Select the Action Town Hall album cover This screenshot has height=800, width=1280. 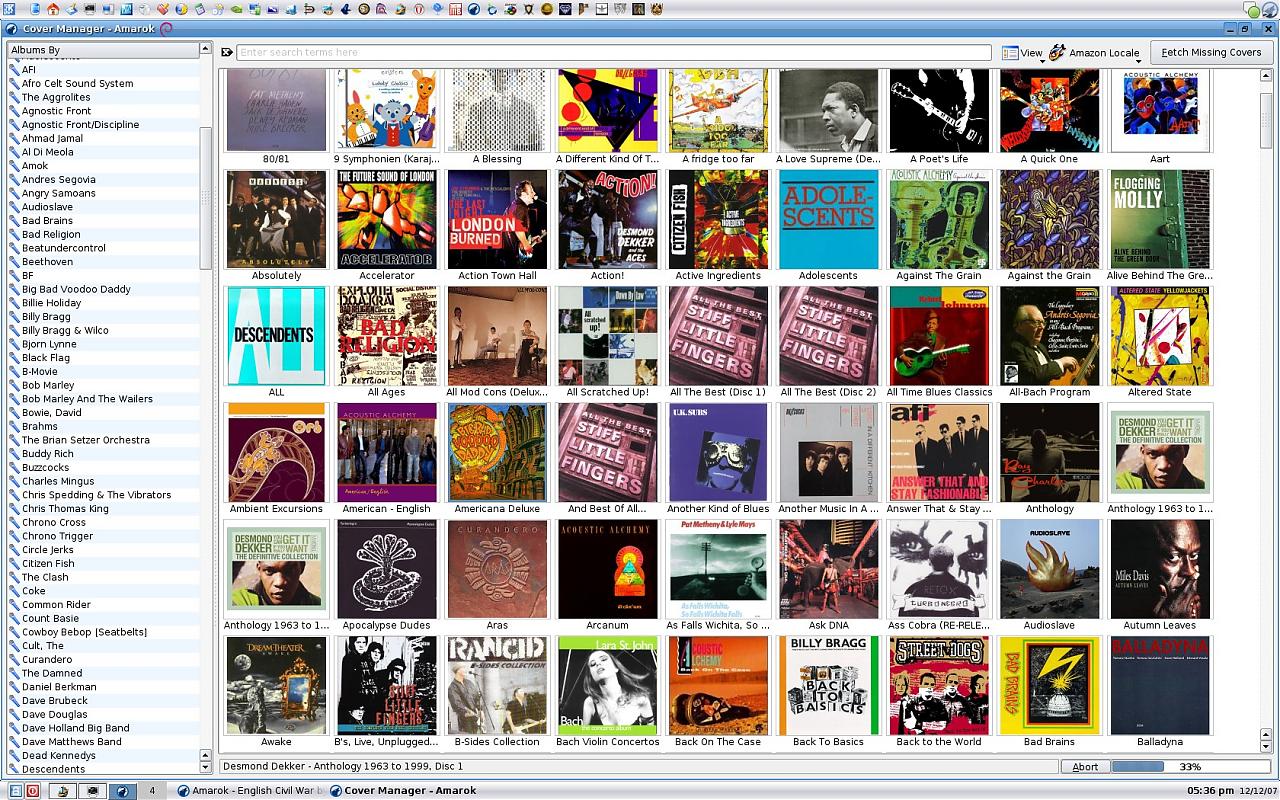497,219
